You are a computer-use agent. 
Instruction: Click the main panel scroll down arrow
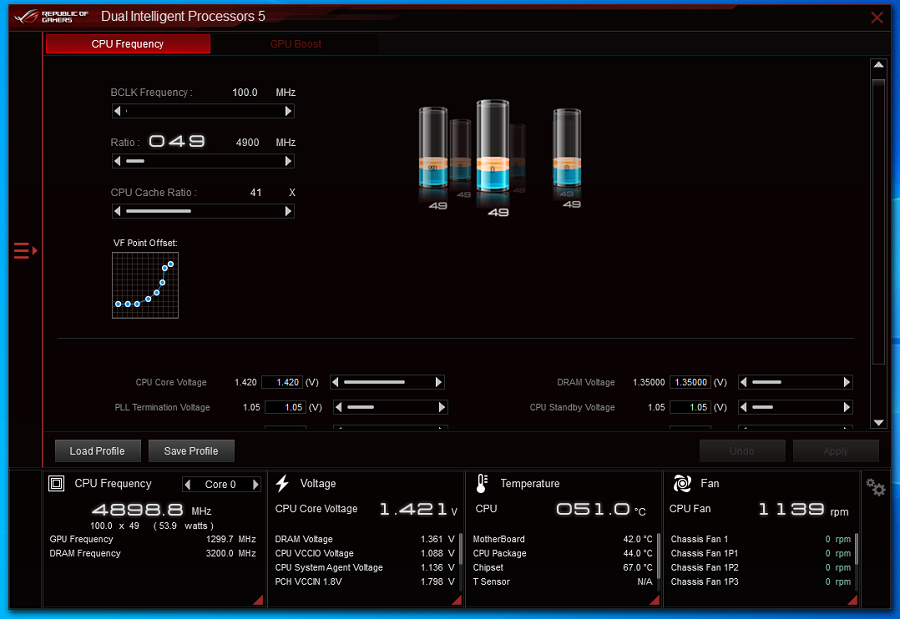878,423
